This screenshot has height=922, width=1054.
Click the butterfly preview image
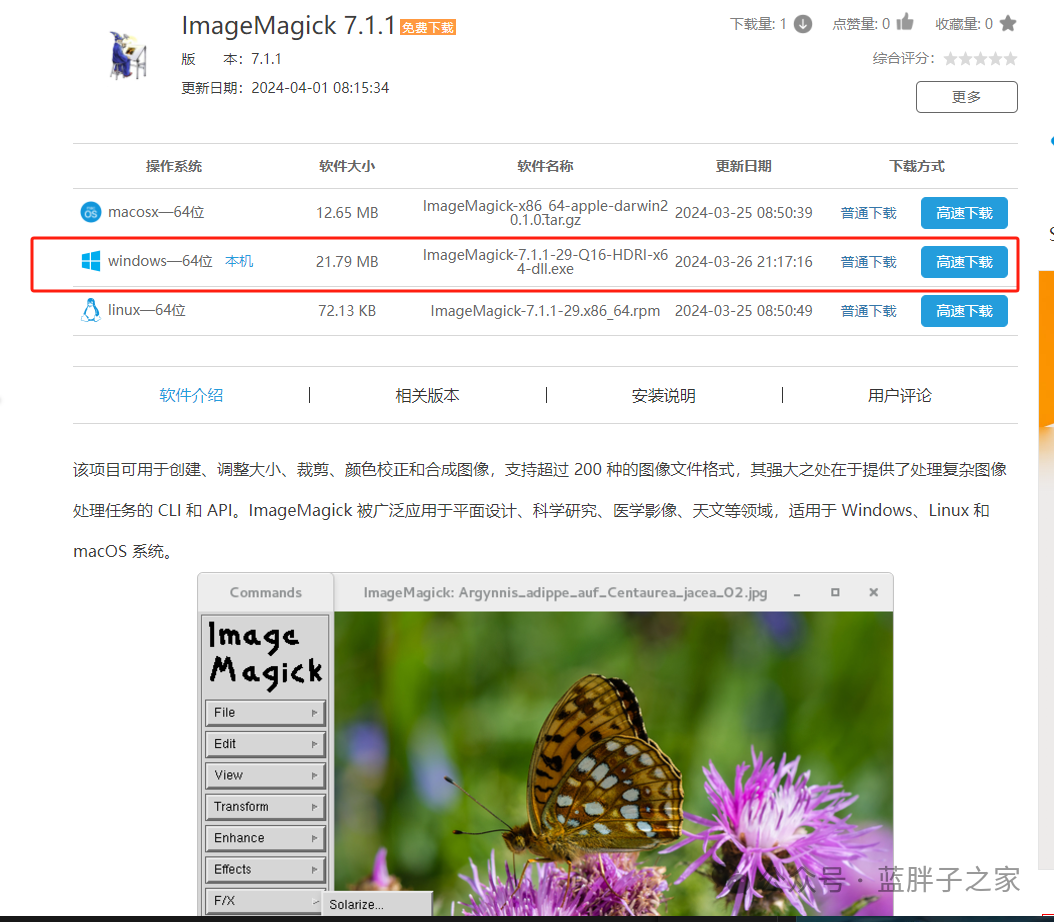pos(612,760)
